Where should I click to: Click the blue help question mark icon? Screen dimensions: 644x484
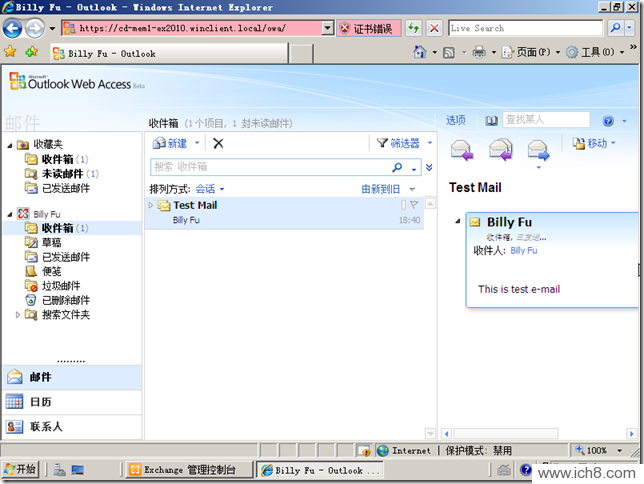coord(608,121)
